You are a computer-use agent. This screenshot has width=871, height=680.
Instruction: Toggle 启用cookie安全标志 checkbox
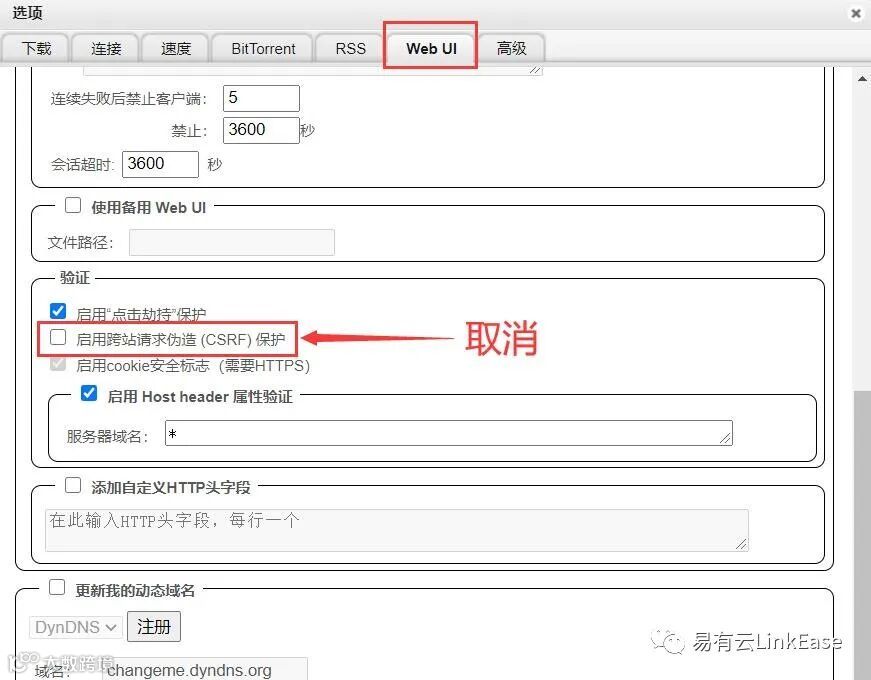pos(58,364)
